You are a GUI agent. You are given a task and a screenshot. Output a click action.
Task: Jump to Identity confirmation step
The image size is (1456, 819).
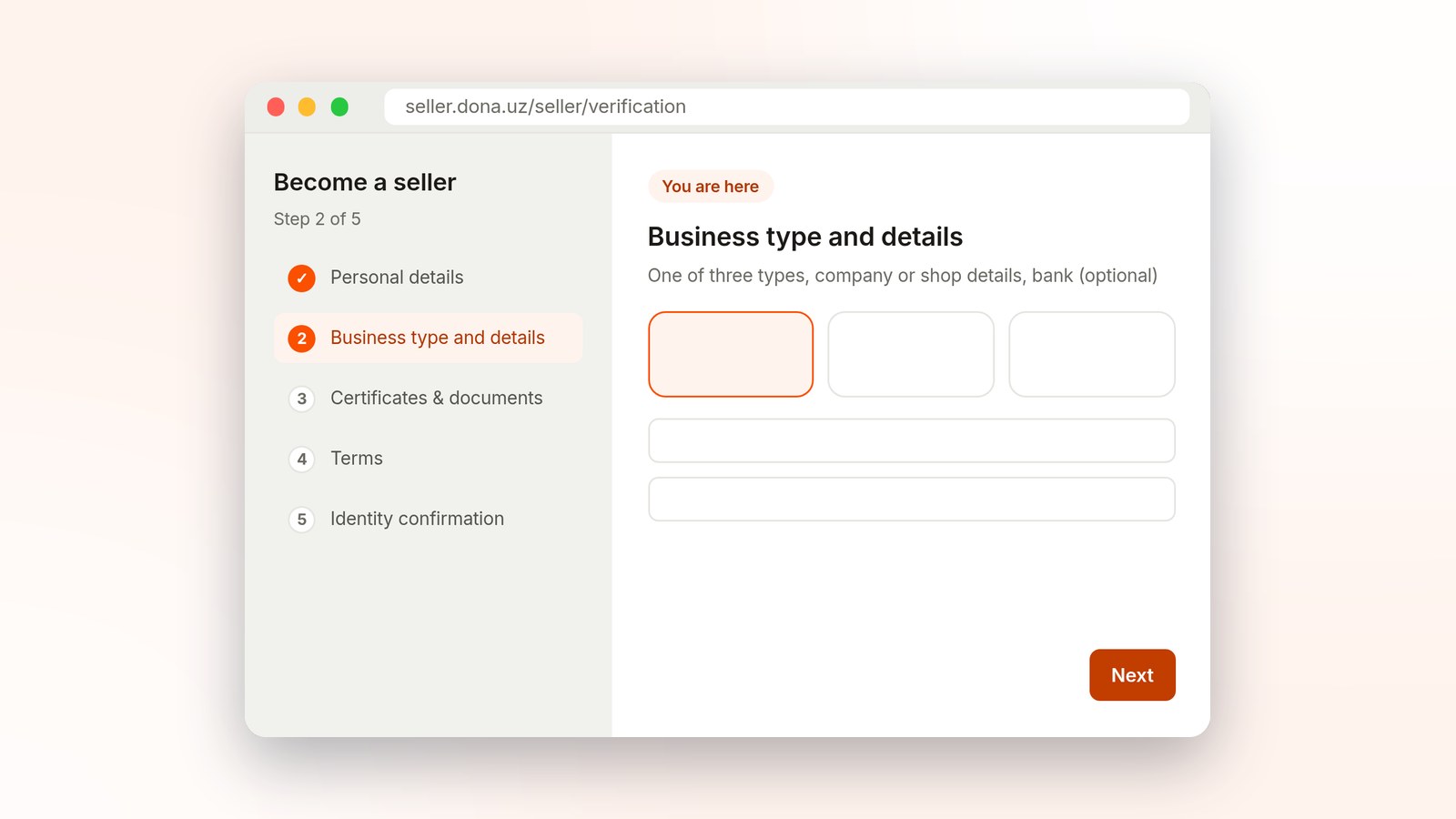click(x=428, y=520)
